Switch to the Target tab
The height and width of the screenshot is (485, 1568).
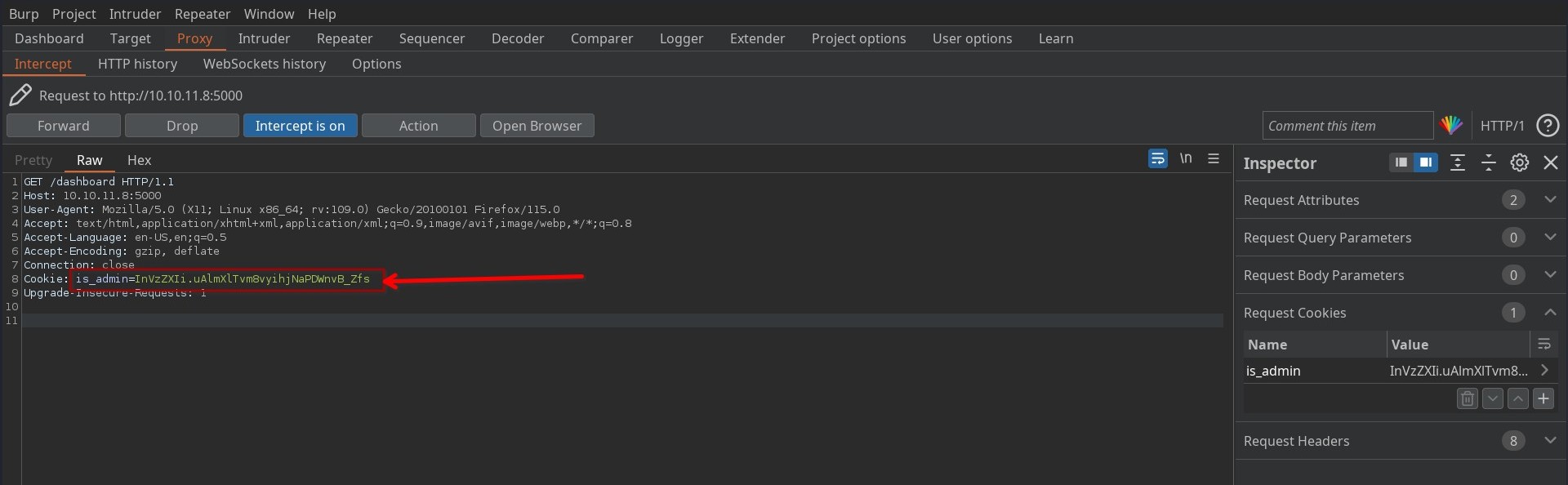coord(131,38)
